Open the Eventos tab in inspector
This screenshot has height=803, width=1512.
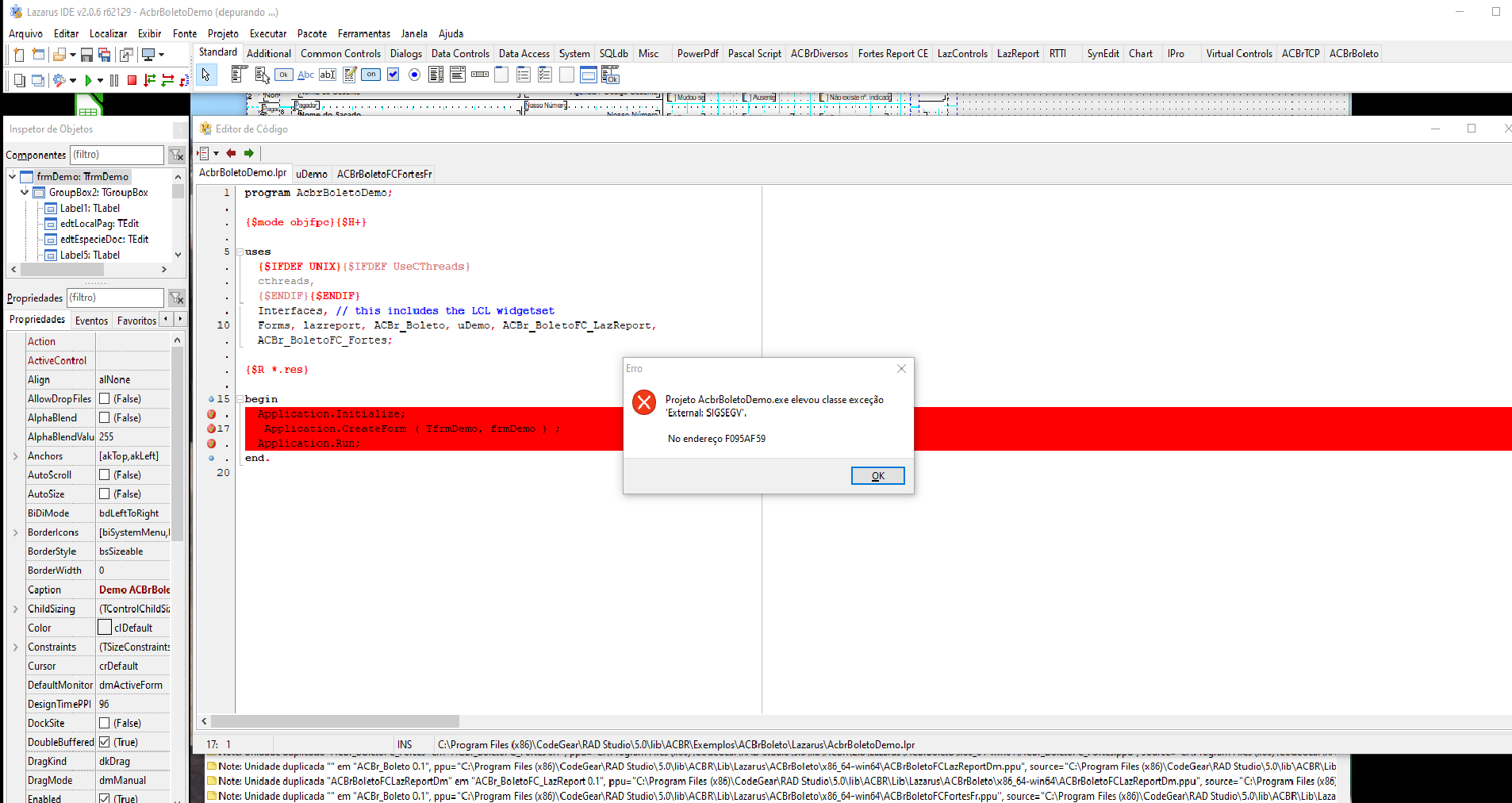coord(91,321)
